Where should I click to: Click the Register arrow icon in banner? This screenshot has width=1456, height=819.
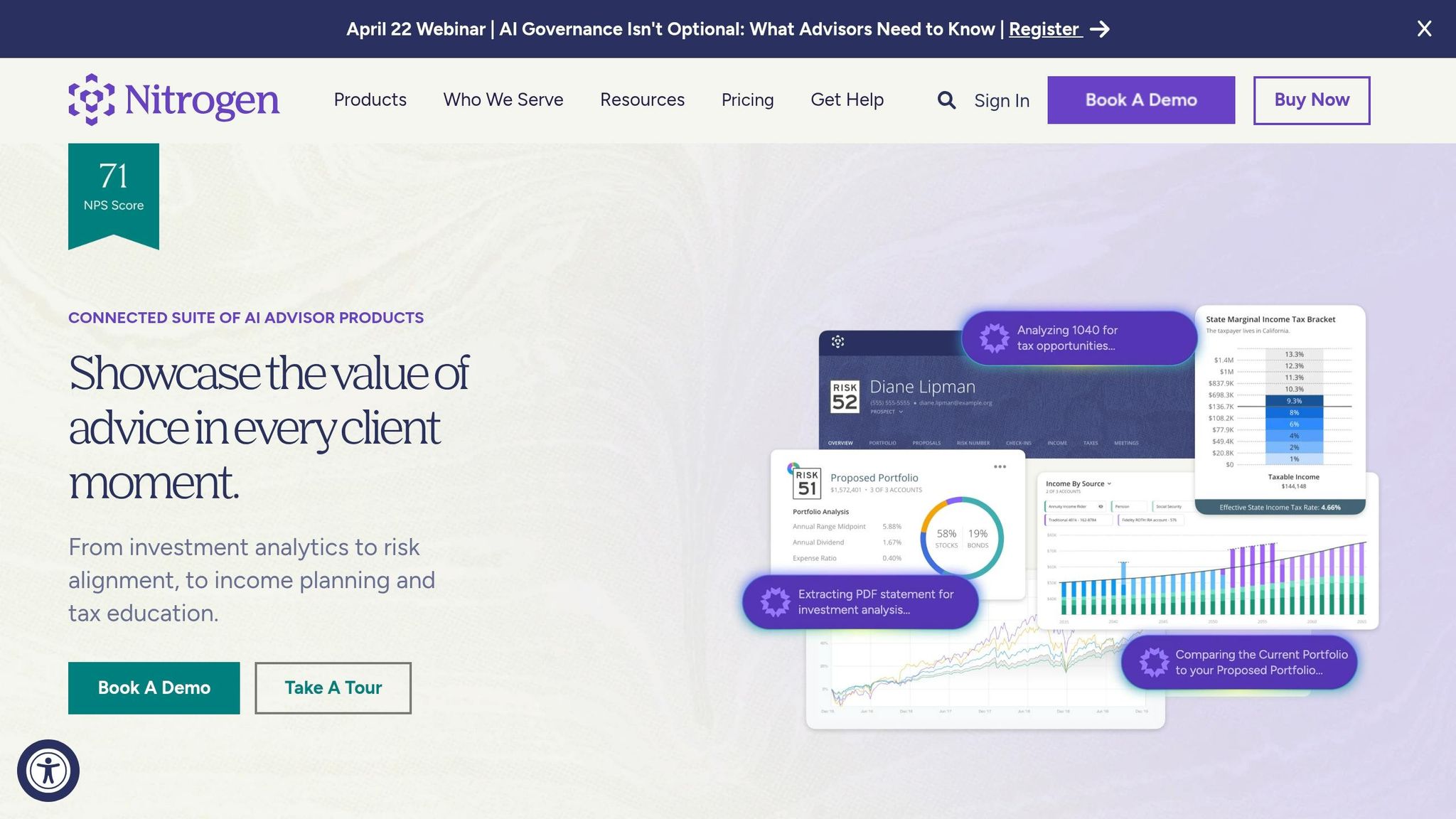point(1100,29)
